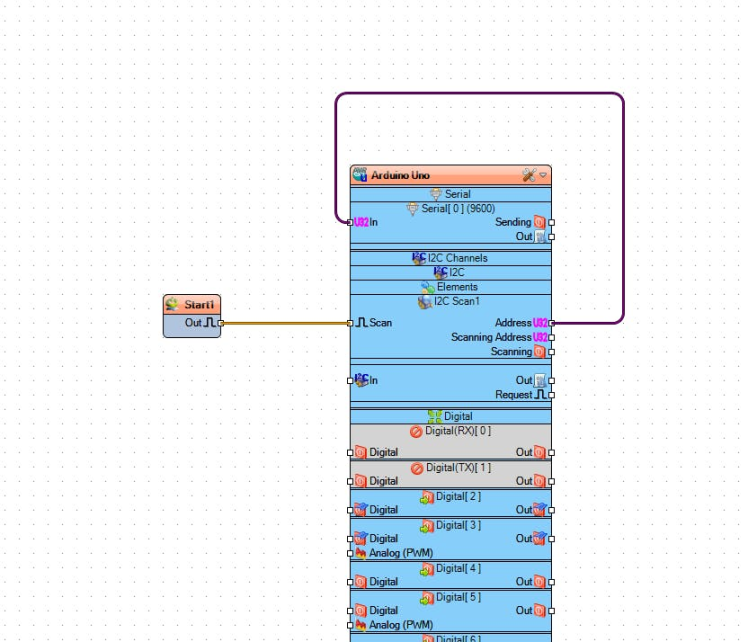Select the I2C Channels icon
748x642 pixels.
(x=419, y=258)
